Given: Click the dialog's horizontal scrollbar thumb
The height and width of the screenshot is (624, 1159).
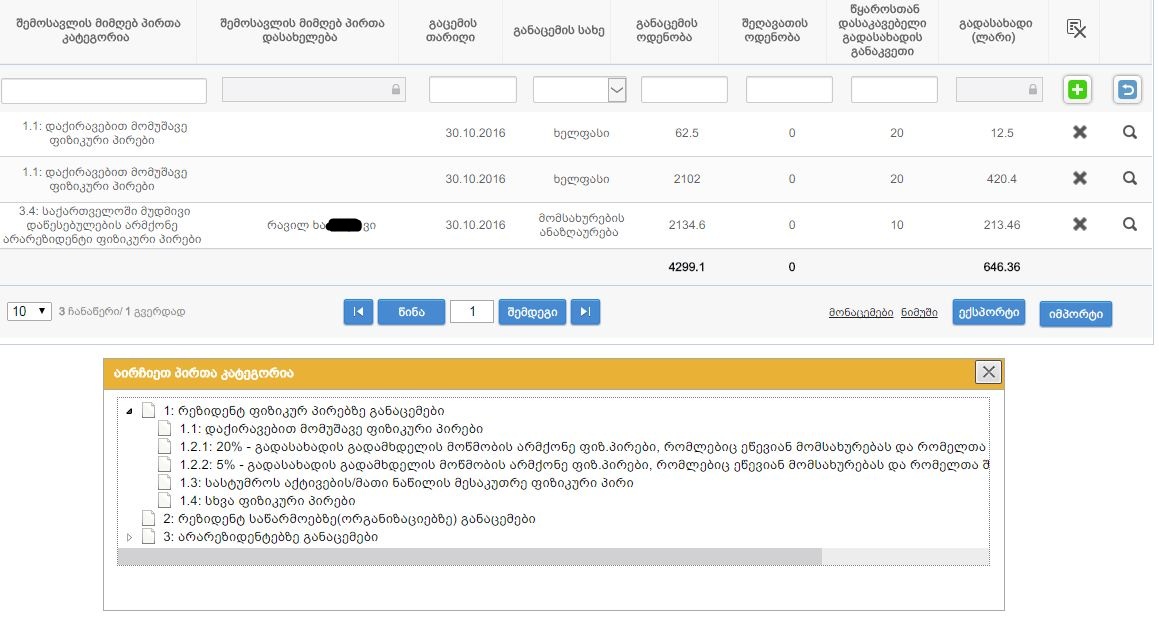Looking at the screenshot, I should (469, 557).
